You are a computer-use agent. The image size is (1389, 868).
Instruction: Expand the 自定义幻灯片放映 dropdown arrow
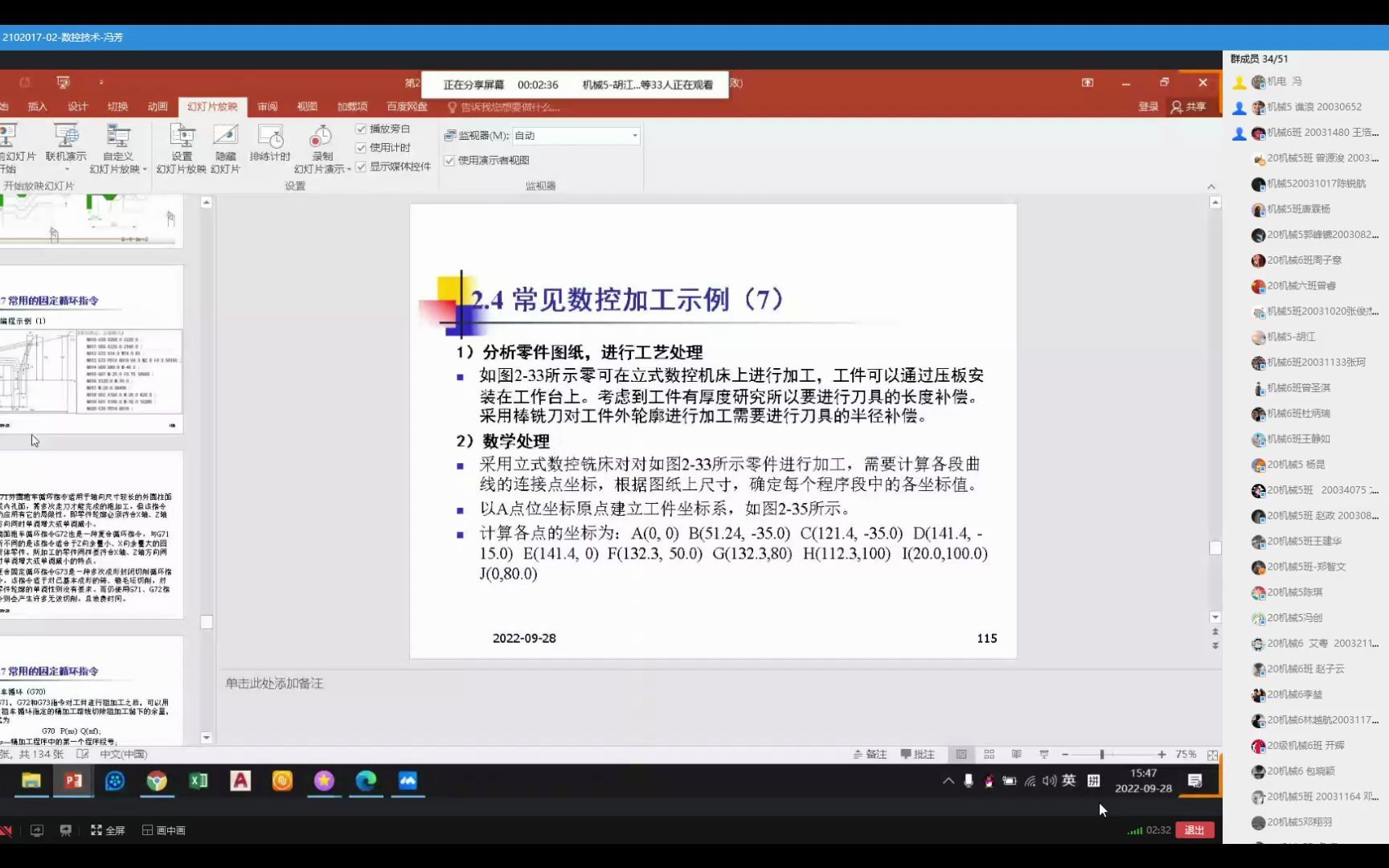click(x=145, y=169)
